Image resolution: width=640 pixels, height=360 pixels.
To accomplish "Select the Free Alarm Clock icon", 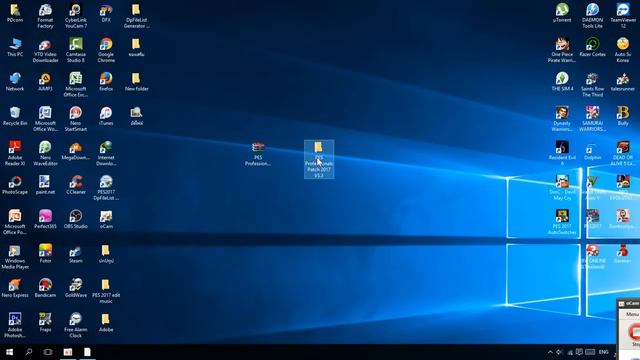I will (76, 325).
